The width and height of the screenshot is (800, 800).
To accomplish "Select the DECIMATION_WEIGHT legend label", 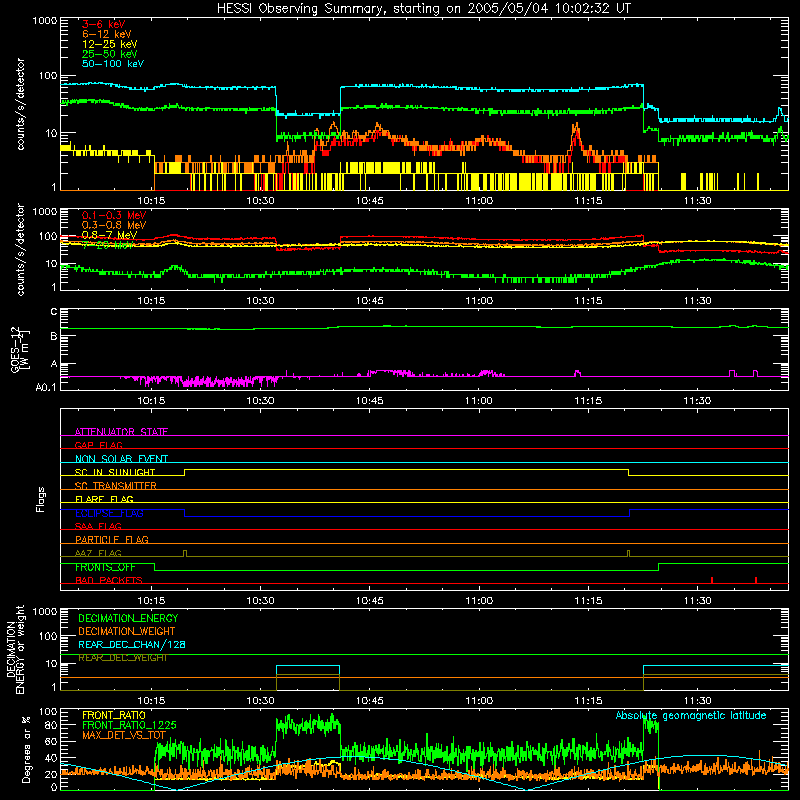I will pos(127,631).
